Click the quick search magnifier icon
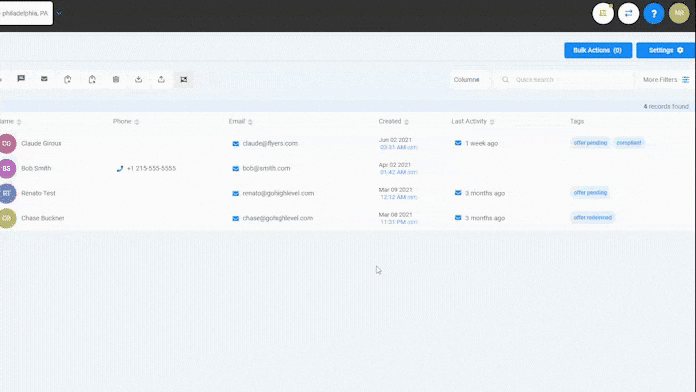The height and width of the screenshot is (392, 696). tap(505, 79)
